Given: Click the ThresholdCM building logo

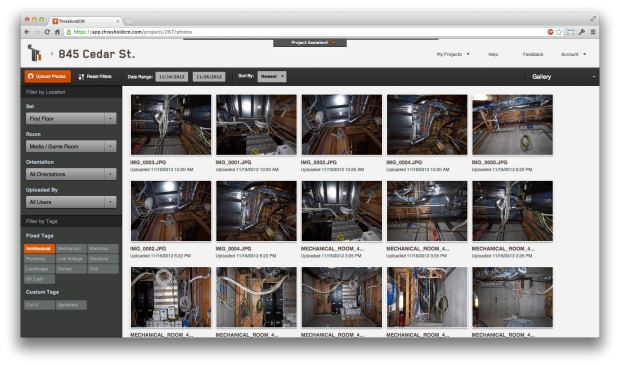Looking at the screenshot, I should (x=34, y=53).
